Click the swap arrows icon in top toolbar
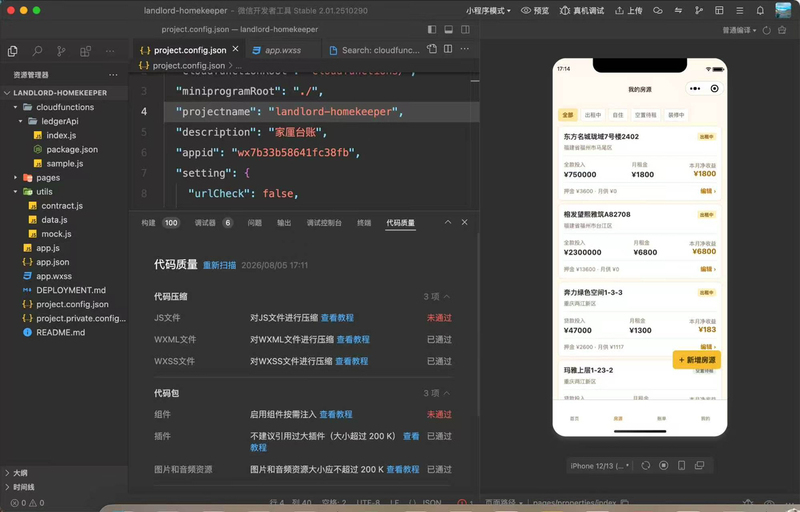Viewport: 800px width, 512px height. (x=678, y=11)
